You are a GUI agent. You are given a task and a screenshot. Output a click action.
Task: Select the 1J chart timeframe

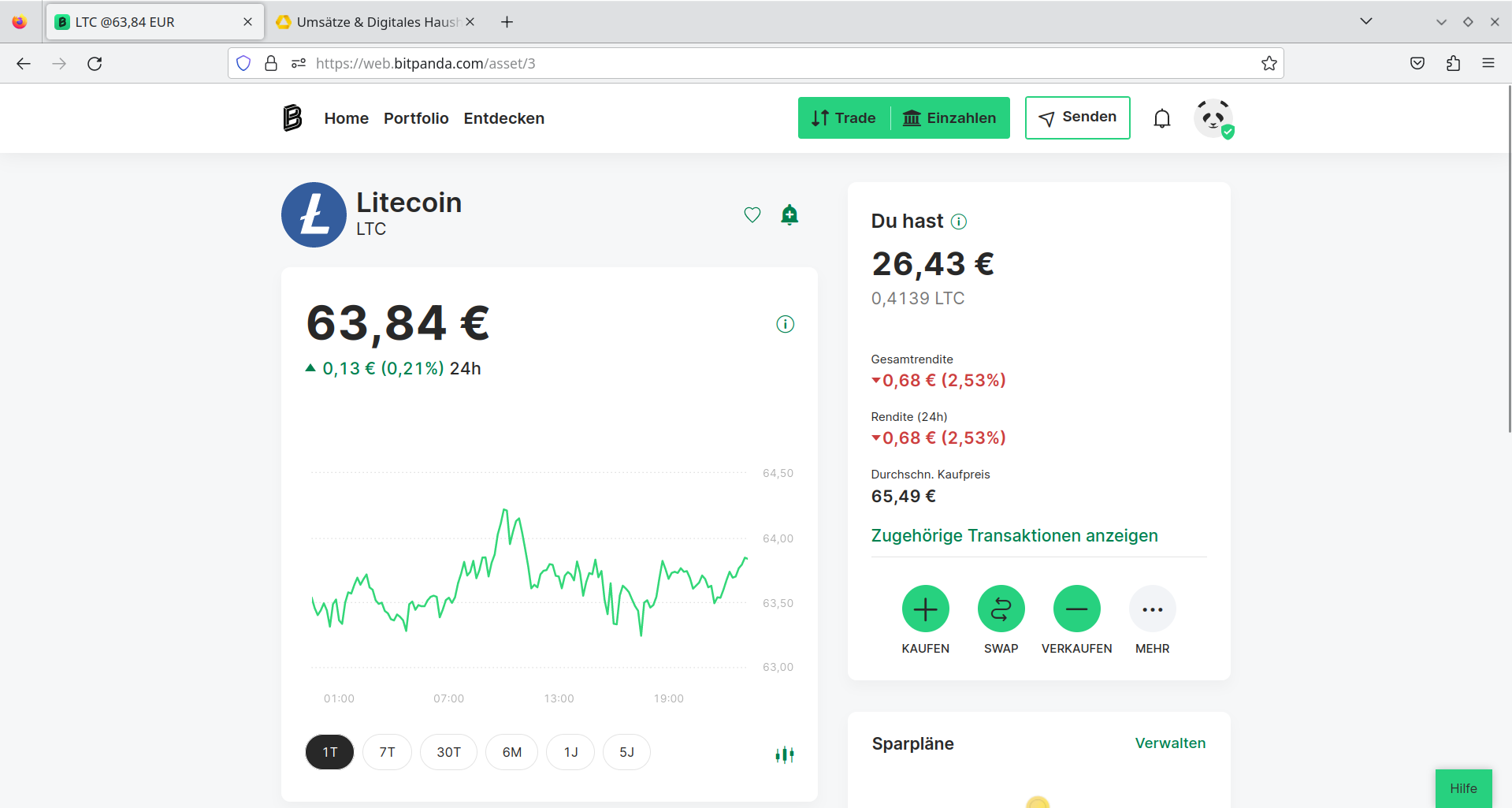click(x=570, y=752)
